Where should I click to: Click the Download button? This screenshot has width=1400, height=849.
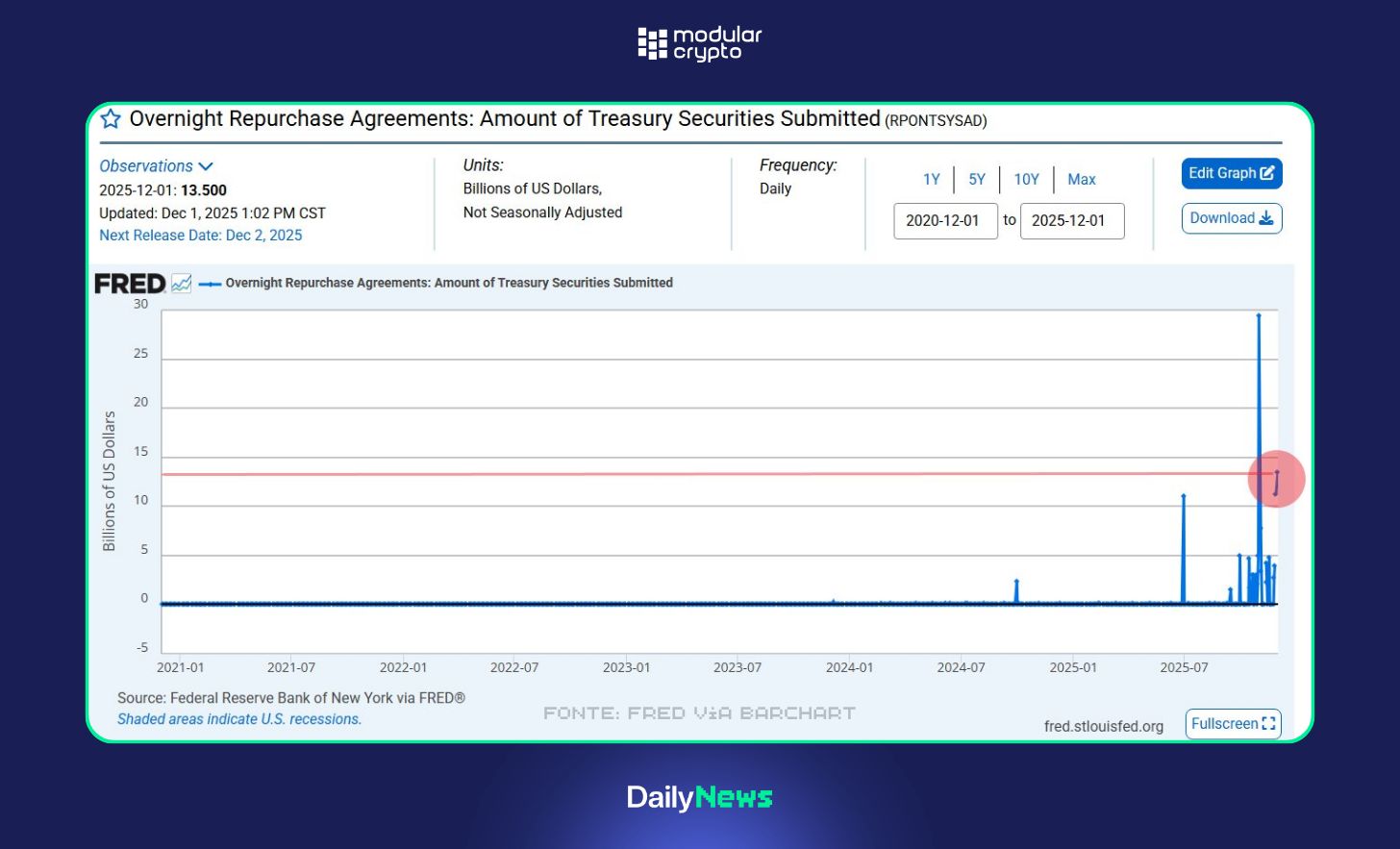(1231, 218)
